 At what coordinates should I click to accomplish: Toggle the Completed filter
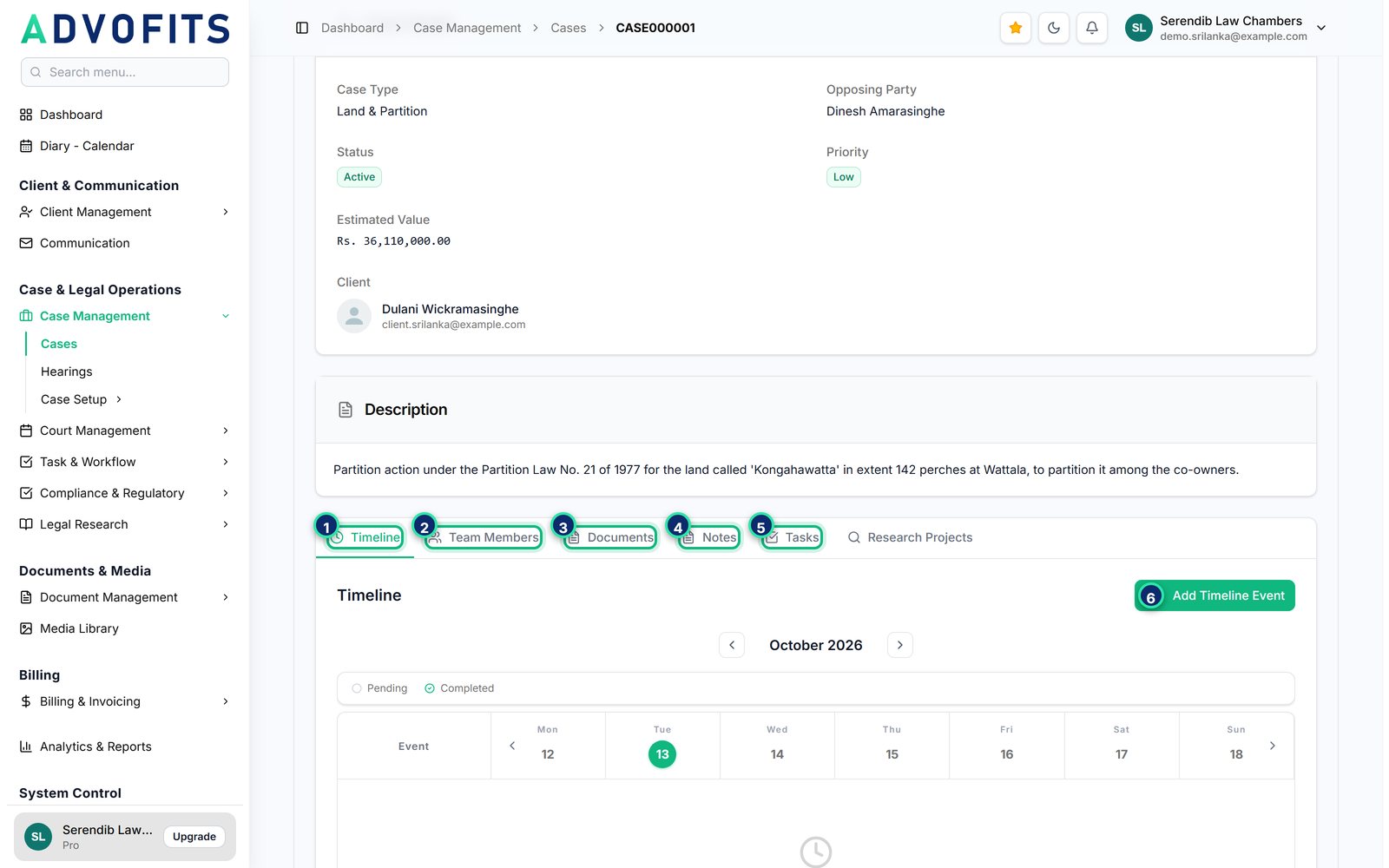(x=459, y=688)
